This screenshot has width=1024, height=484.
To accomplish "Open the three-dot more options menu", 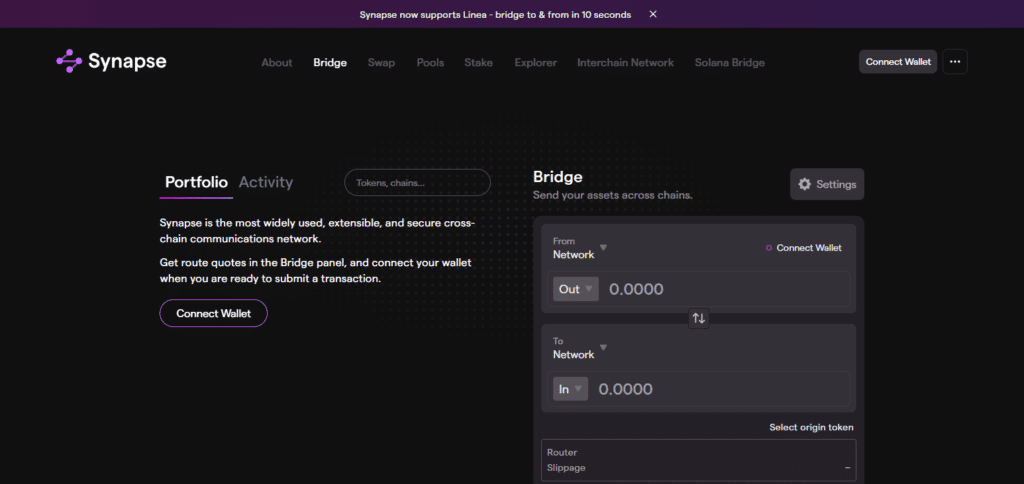I will (x=955, y=61).
